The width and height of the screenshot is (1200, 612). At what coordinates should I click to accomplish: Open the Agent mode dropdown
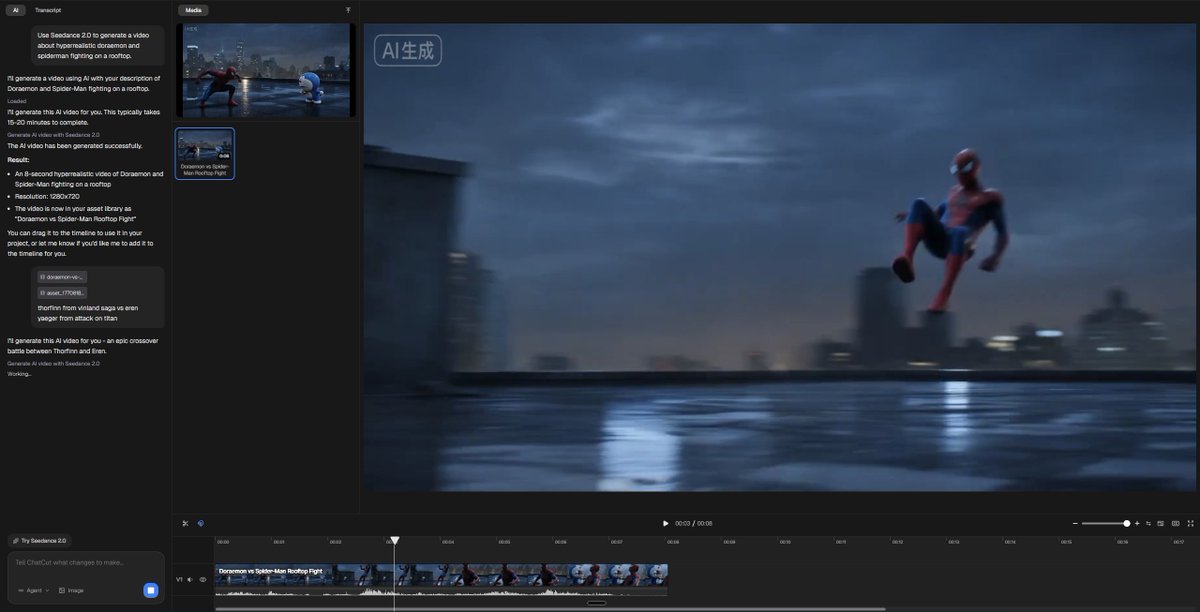33,590
